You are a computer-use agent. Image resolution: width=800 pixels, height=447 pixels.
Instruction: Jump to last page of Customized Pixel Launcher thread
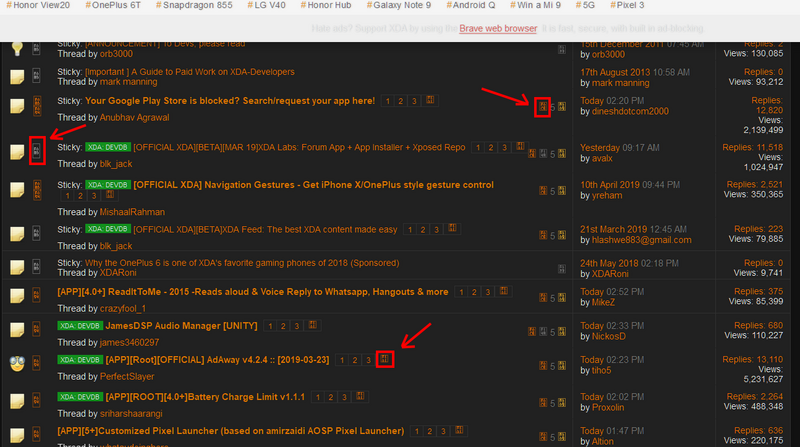[459, 430]
